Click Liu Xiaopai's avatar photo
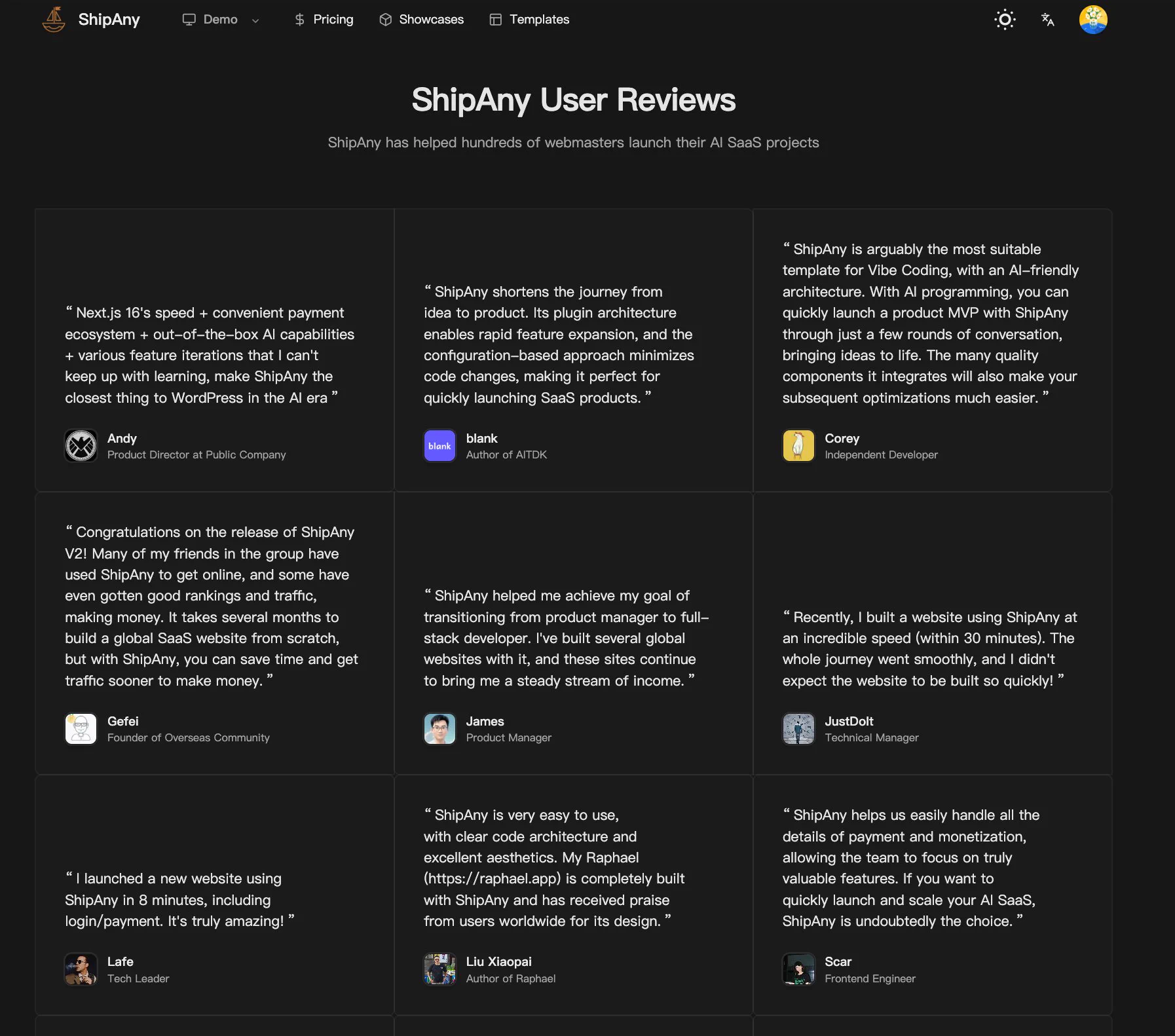 pyautogui.click(x=439, y=969)
